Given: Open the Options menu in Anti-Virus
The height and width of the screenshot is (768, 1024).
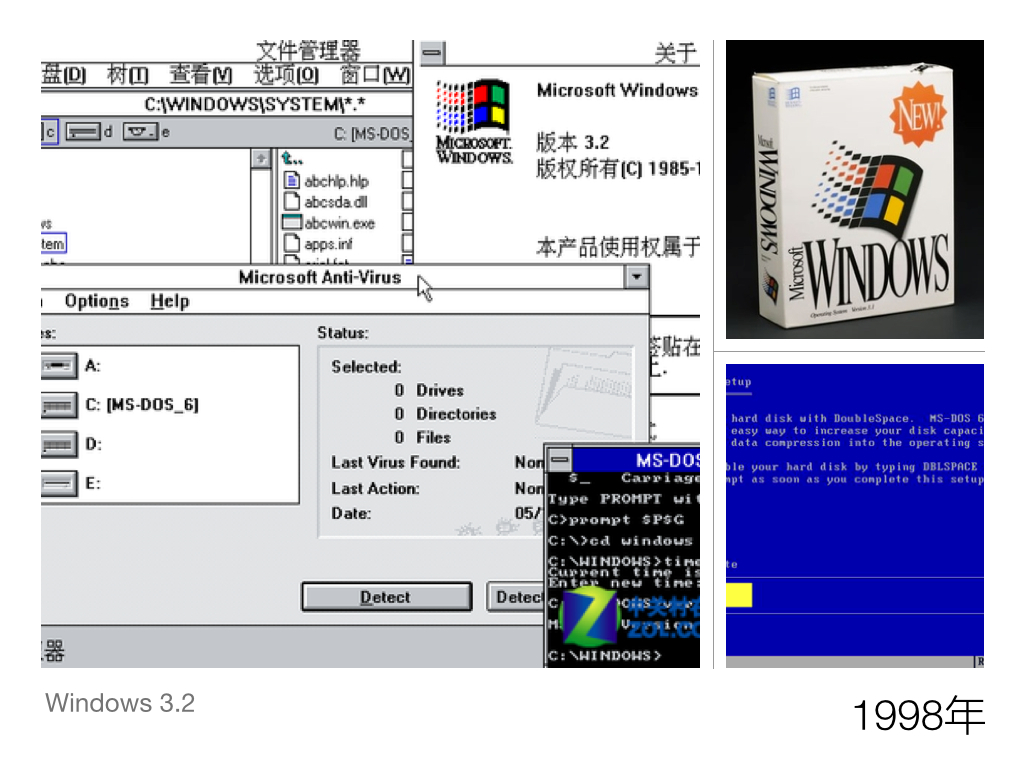Looking at the screenshot, I should tap(97, 301).
